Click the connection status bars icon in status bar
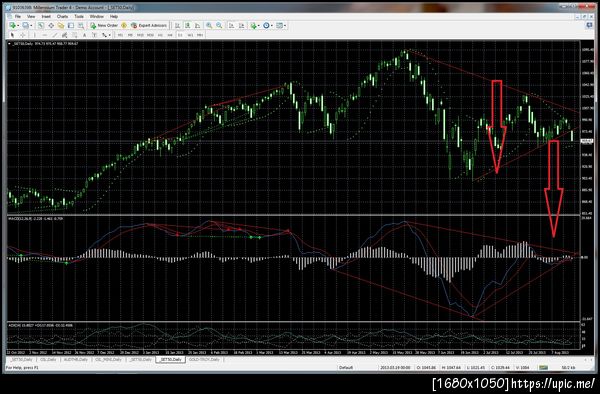The image size is (600, 394). pos(543,368)
